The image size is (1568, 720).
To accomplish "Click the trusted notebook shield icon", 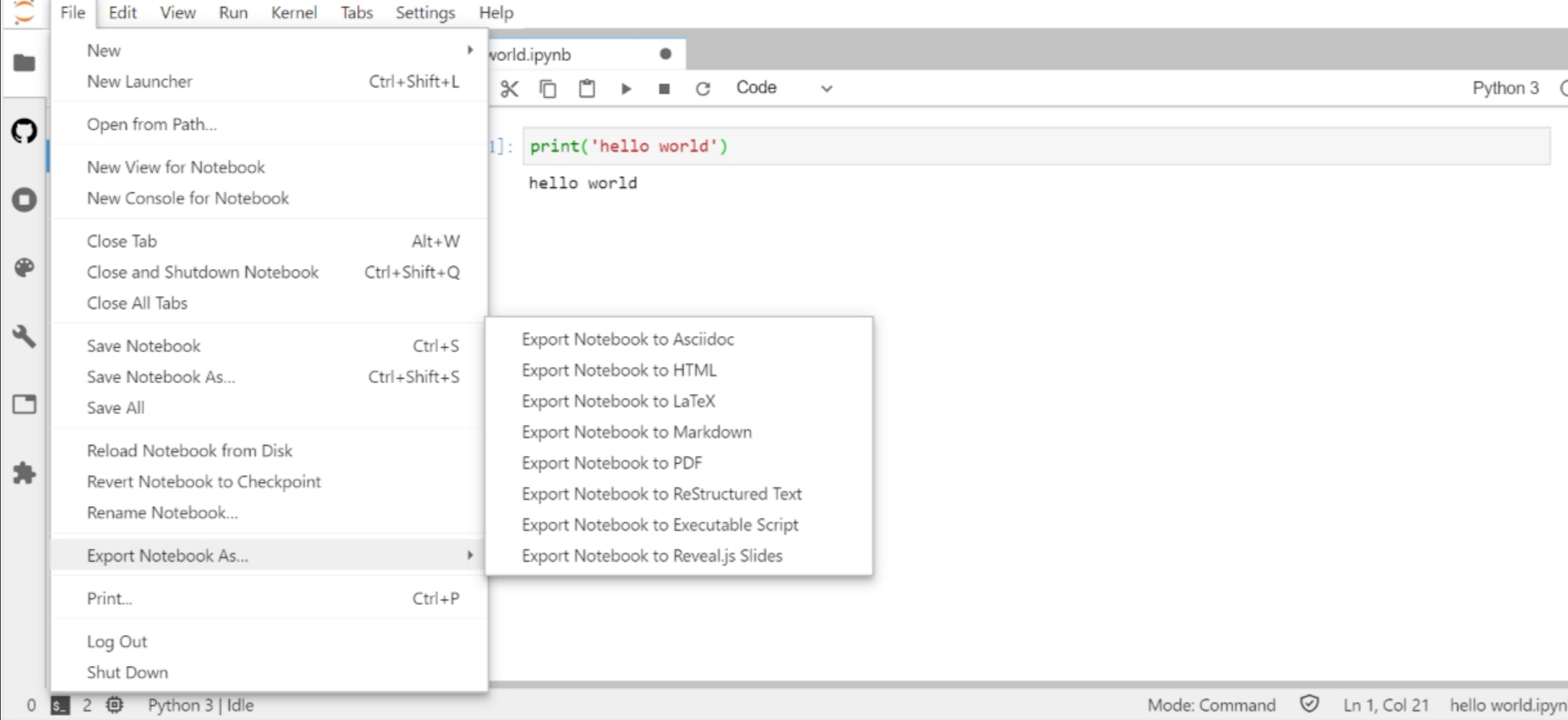I will click(1309, 705).
